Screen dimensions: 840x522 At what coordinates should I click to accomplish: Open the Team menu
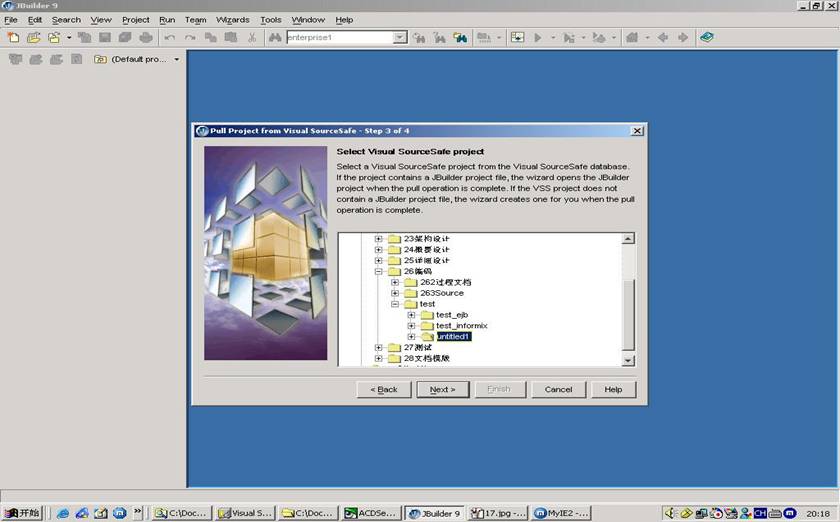click(196, 20)
